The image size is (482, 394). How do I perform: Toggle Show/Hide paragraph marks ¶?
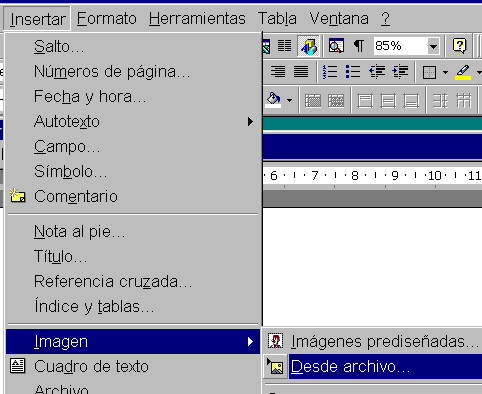[x=359, y=46]
